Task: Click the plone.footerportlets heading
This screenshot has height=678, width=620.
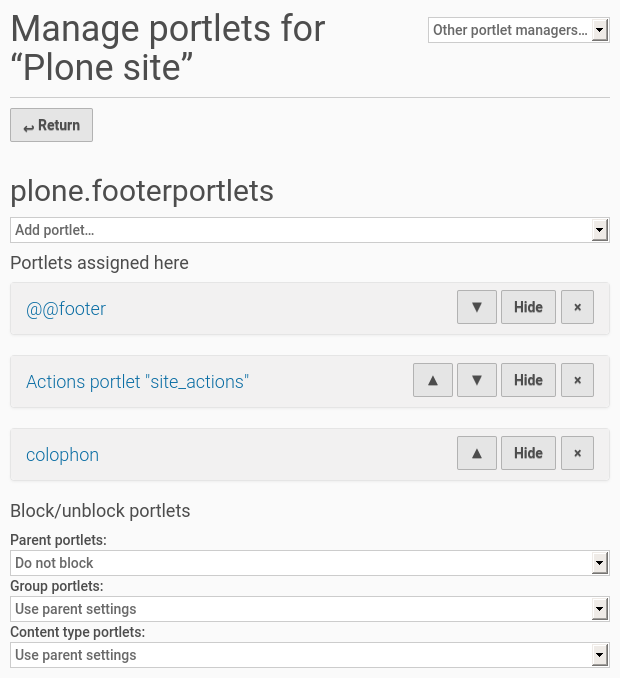Action: pyautogui.click(x=142, y=191)
